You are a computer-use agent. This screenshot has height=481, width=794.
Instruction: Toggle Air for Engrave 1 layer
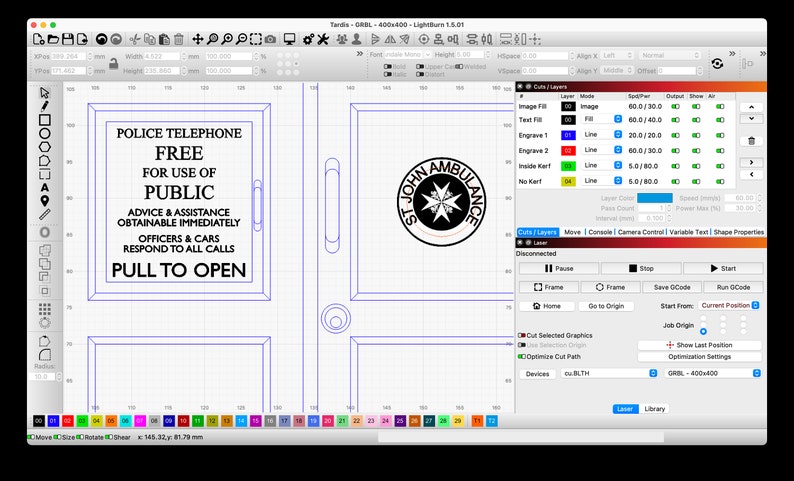(720, 135)
